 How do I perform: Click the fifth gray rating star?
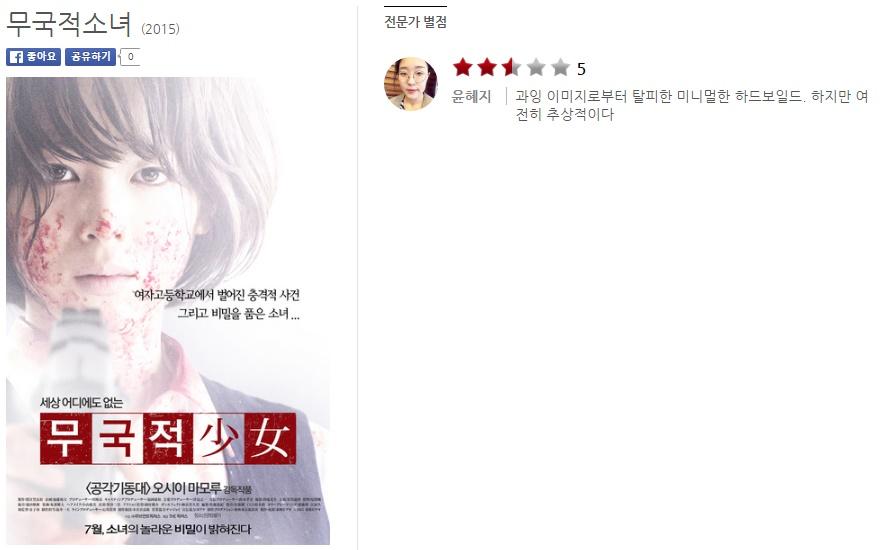point(560,67)
